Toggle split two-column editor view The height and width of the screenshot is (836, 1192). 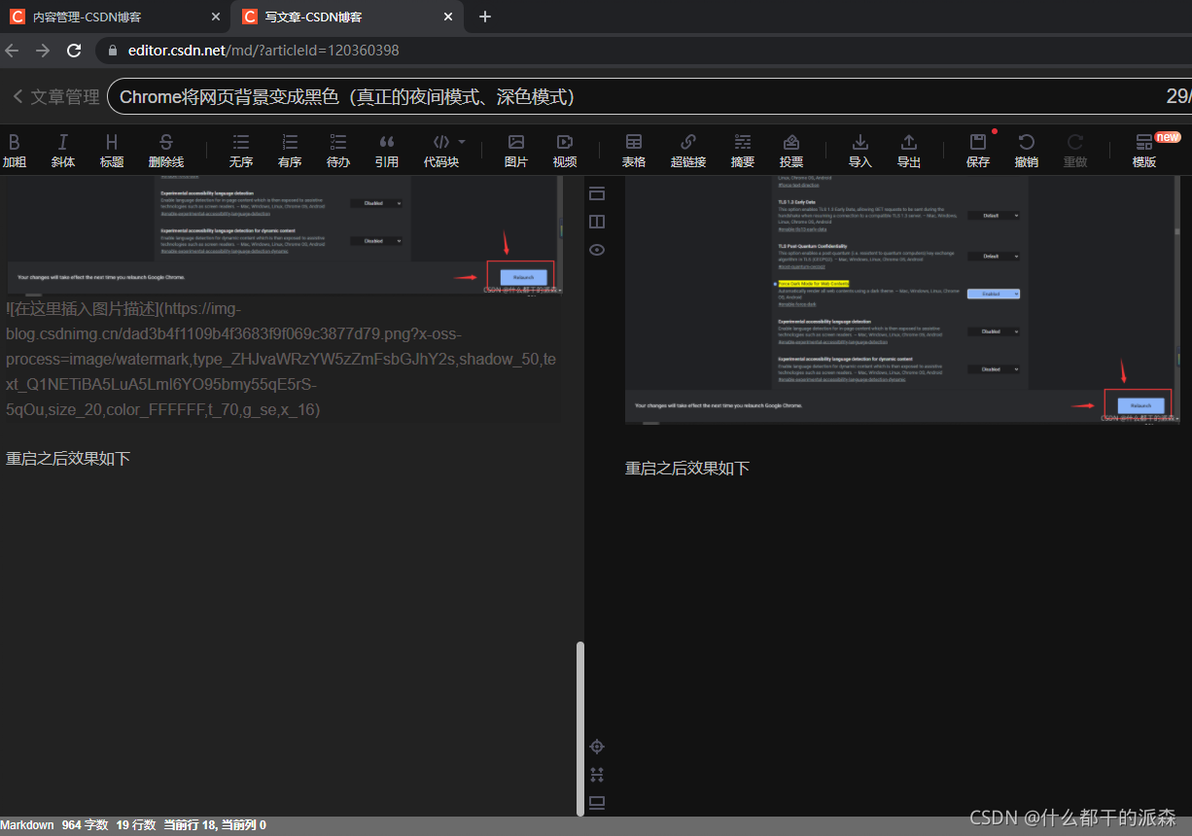(597, 222)
